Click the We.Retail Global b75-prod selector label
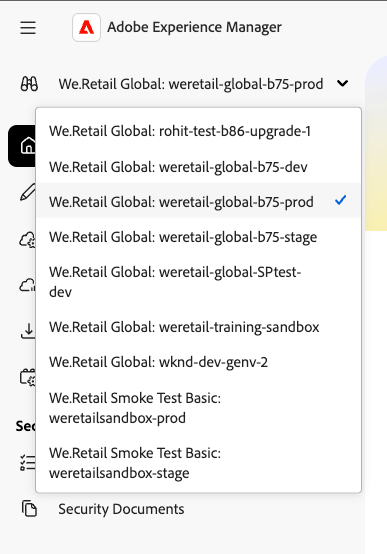The height and width of the screenshot is (554, 387). 191,84
